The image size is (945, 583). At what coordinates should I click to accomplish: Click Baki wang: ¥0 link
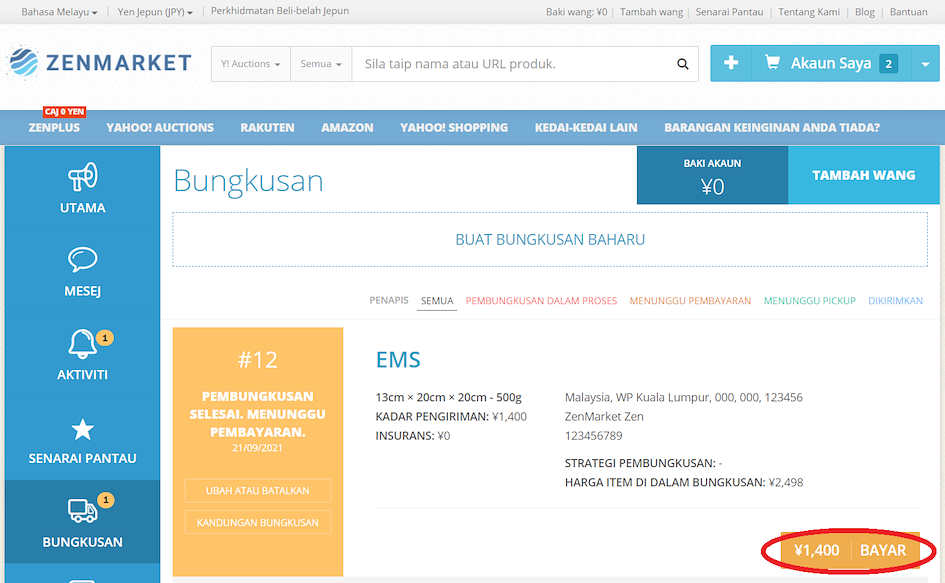pos(577,12)
